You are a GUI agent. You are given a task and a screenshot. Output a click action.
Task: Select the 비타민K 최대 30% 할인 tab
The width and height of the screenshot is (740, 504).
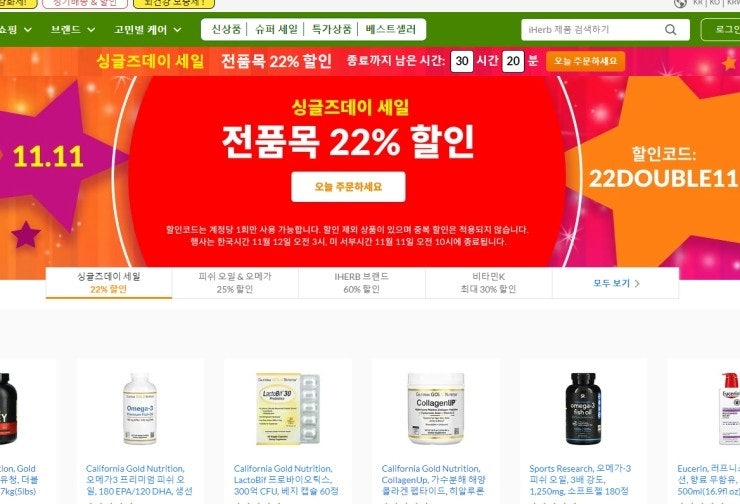point(488,283)
